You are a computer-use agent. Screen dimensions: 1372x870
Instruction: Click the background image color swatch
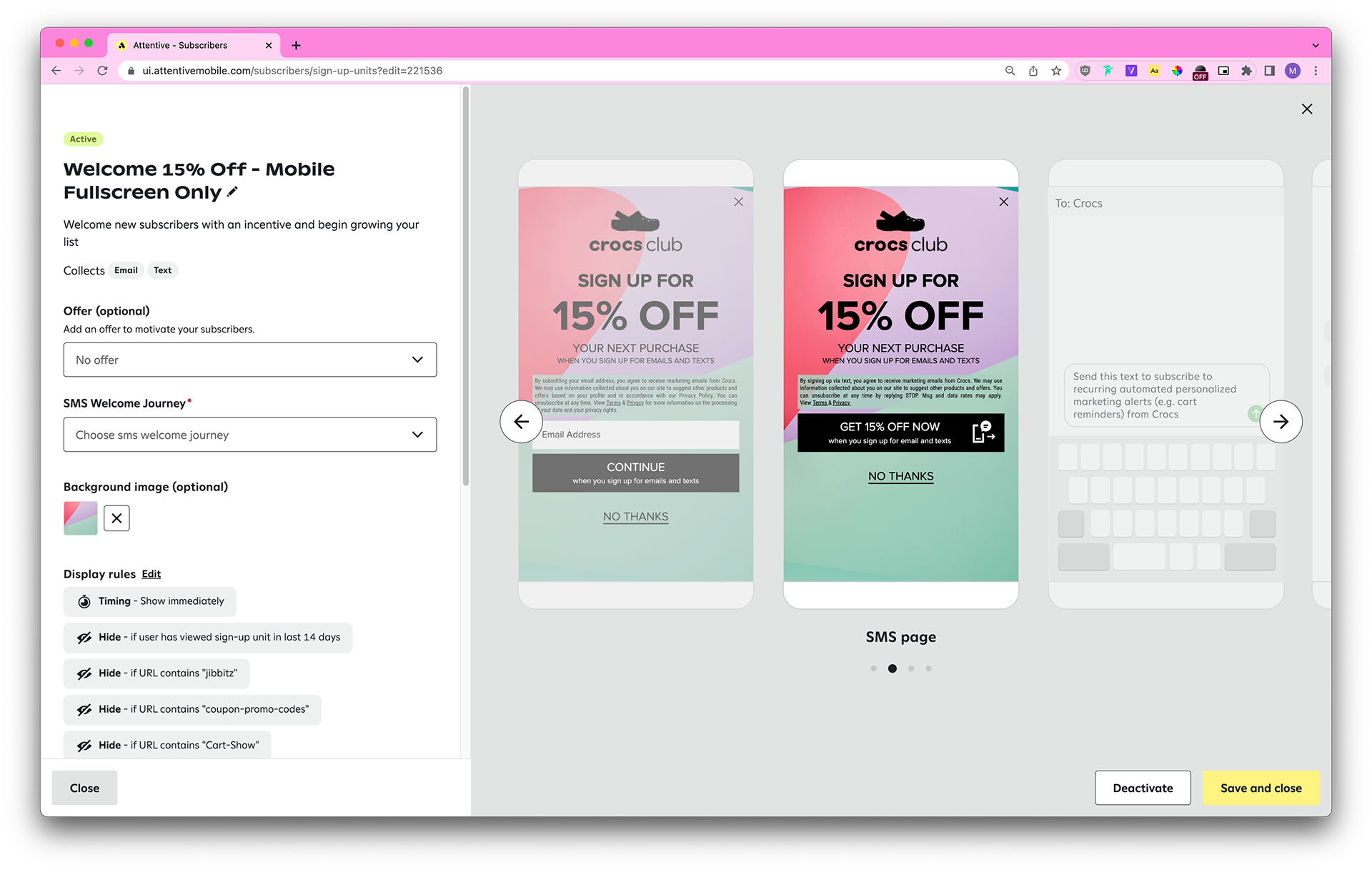click(81, 518)
